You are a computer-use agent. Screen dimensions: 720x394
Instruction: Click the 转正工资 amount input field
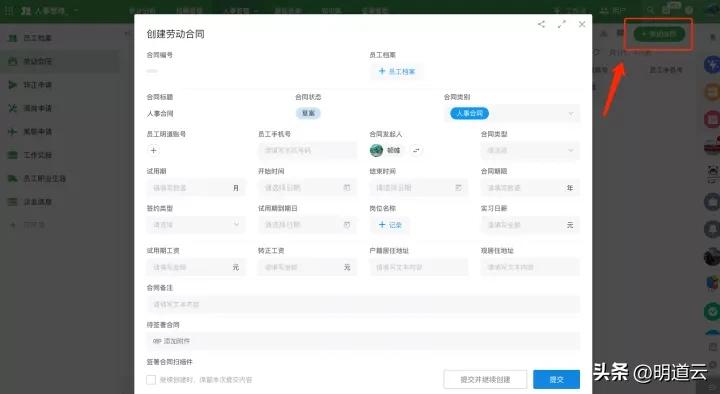308,267
